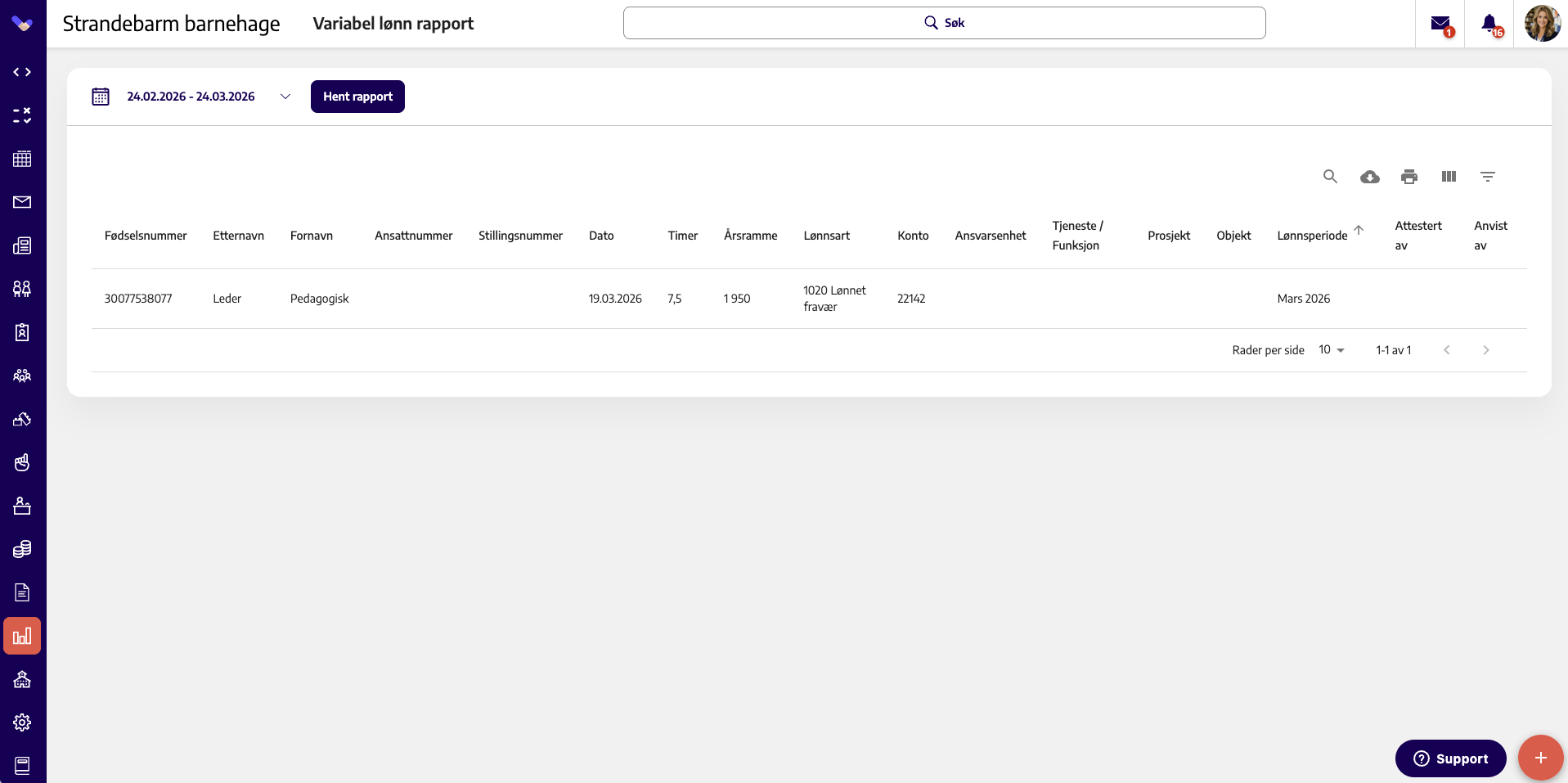Screen dimensions: 1568x783
Task: Open mail inbox icon in top bar
Action: coord(1441,25)
